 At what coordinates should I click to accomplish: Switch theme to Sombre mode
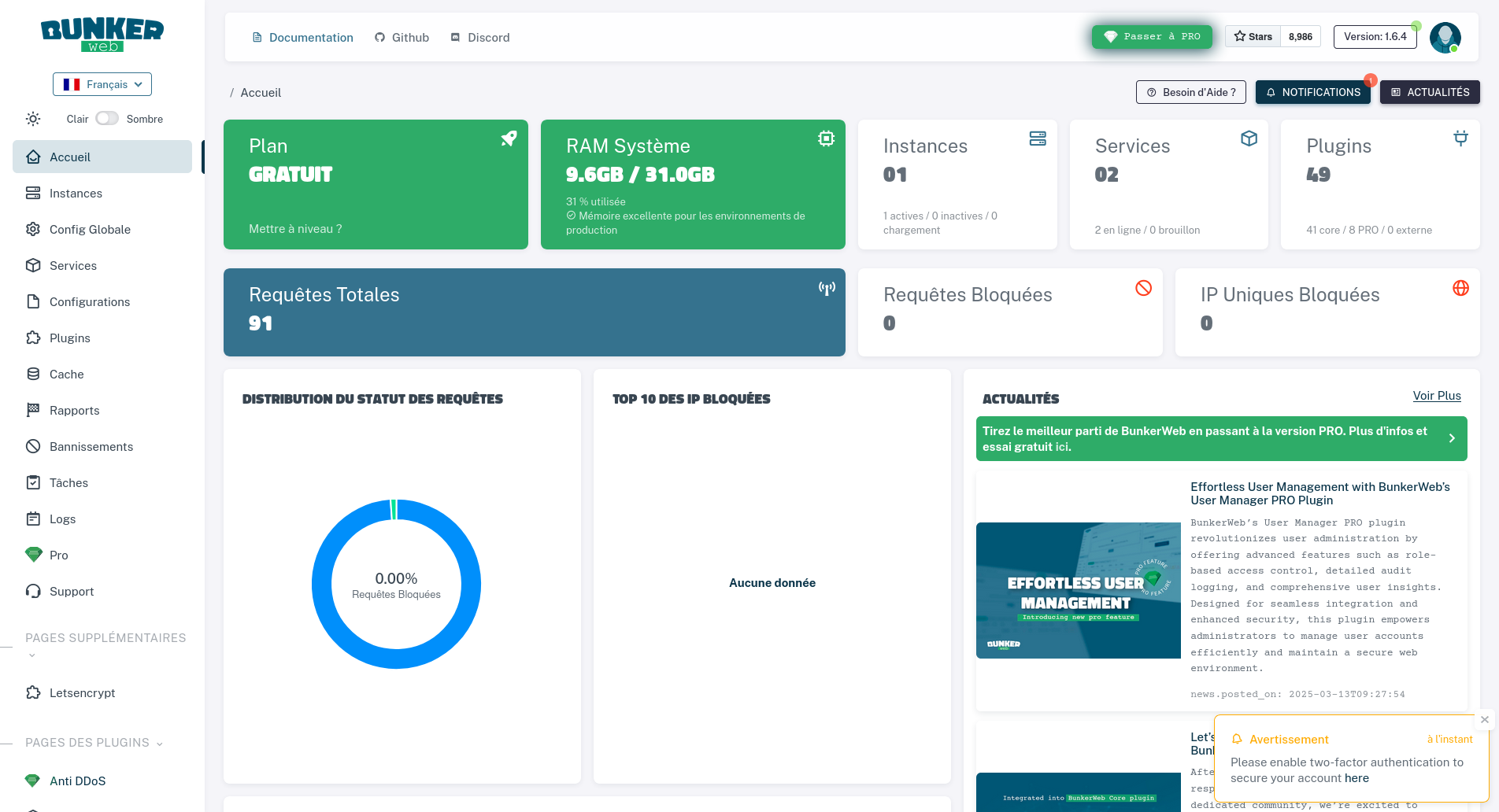pyautogui.click(x=107, y=118)
